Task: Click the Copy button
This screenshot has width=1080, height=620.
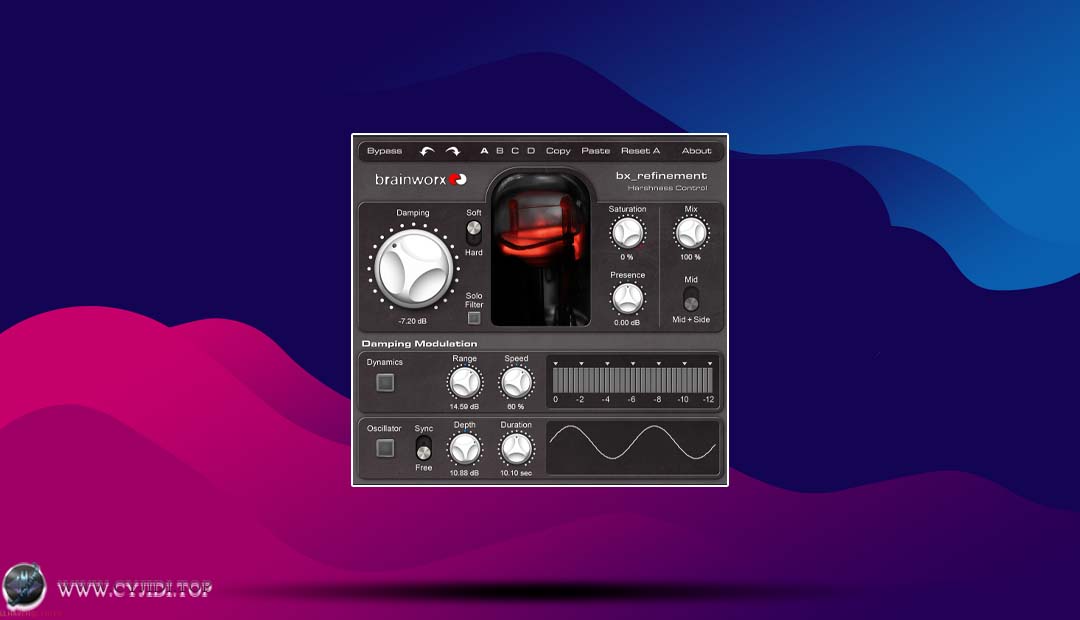Action: coord(558,151)
